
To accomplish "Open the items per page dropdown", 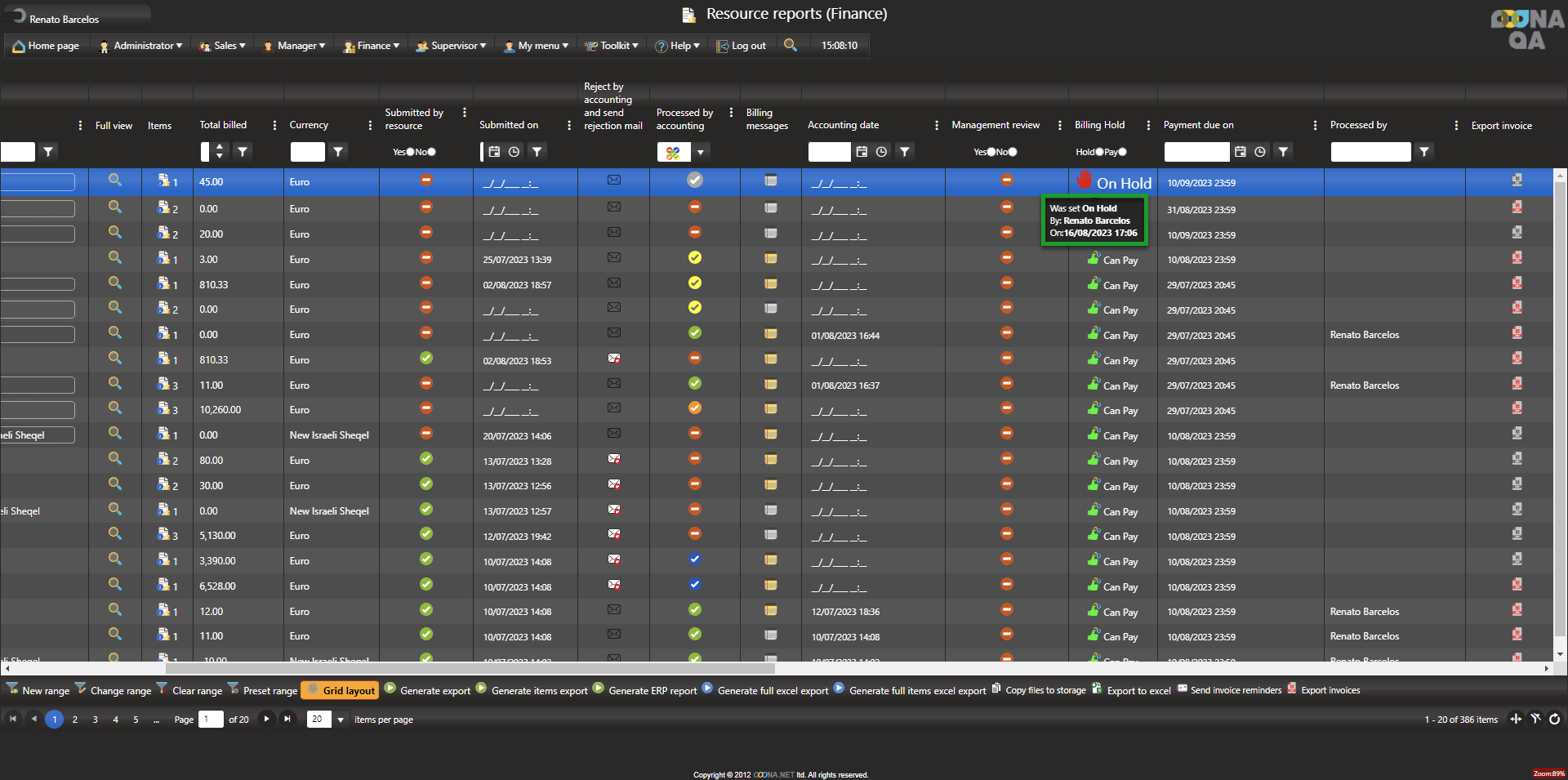I will pos(341,720).
